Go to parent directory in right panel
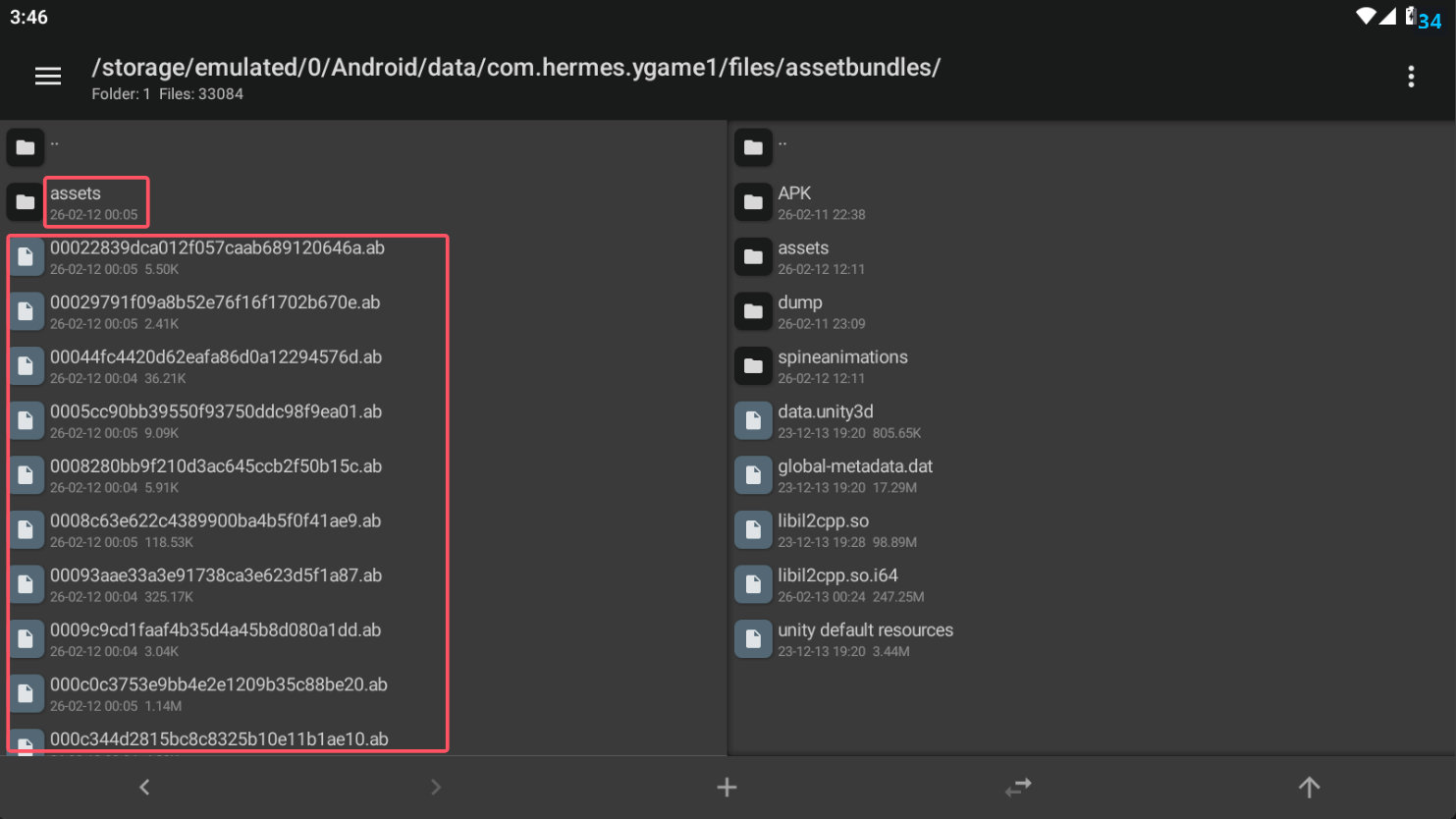This screenshot has width=1456, height=819. pos(782,147)
